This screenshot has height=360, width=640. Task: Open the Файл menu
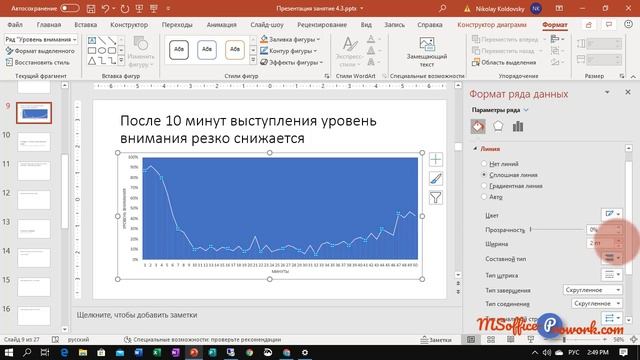click(15, 24)
